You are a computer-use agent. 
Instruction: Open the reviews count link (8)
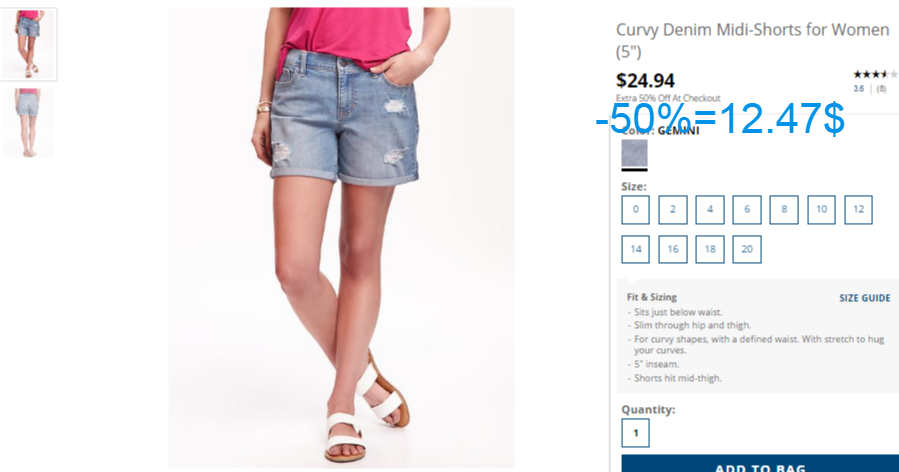coord(881,89)
